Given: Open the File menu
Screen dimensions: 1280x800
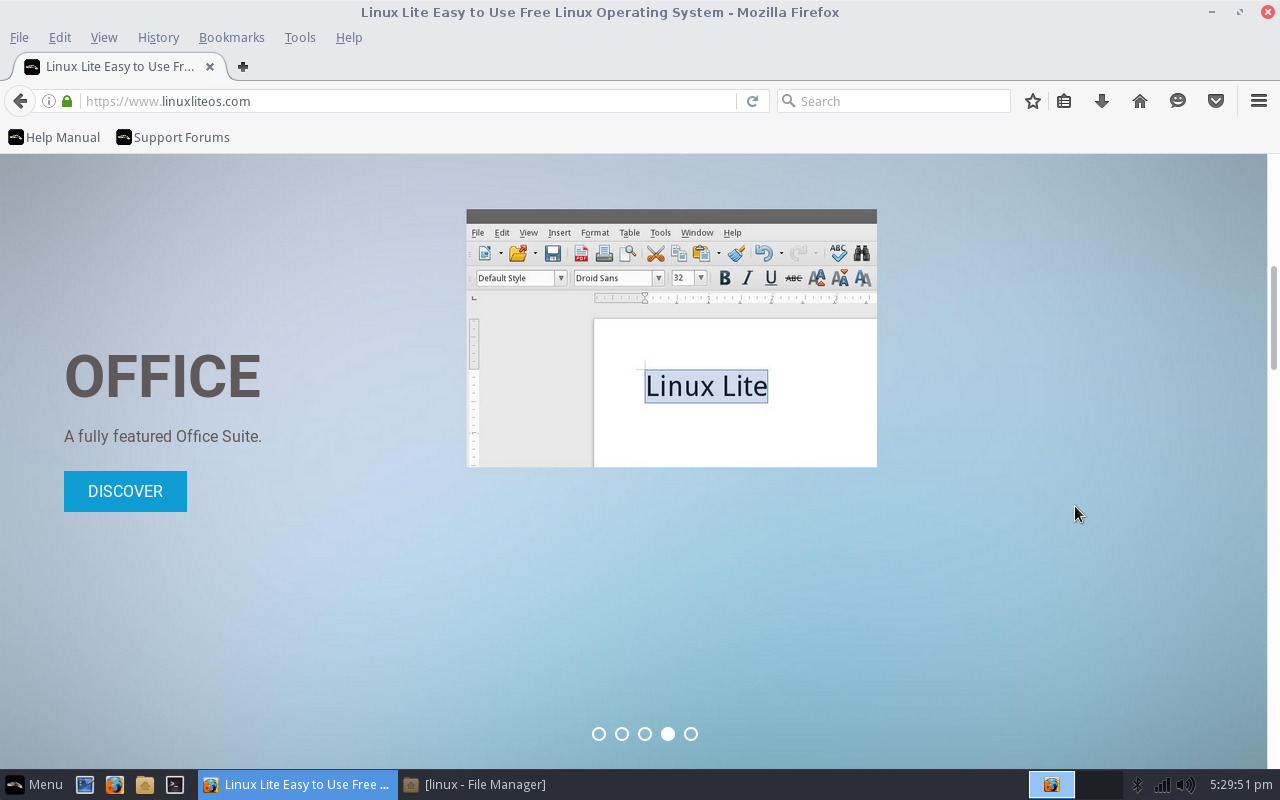Looking at the screenshot, I should [x=19, y=37].
